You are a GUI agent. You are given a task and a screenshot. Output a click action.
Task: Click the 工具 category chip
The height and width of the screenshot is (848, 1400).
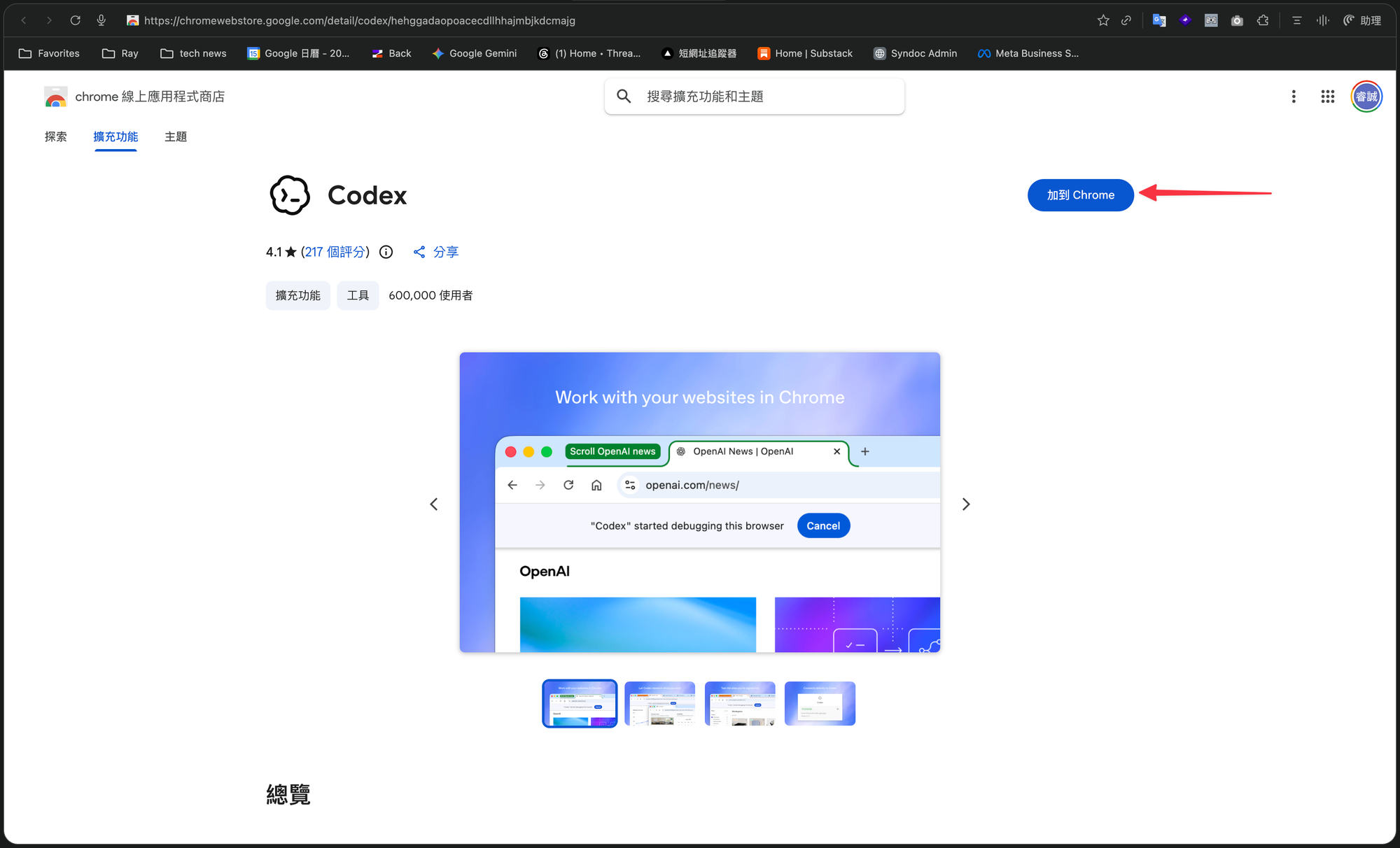coord(358,295)
